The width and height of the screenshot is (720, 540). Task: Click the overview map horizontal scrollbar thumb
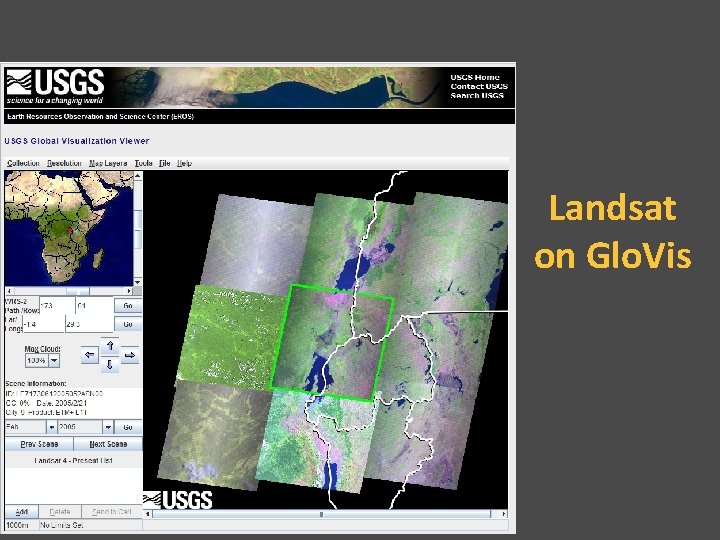[78, 291]
